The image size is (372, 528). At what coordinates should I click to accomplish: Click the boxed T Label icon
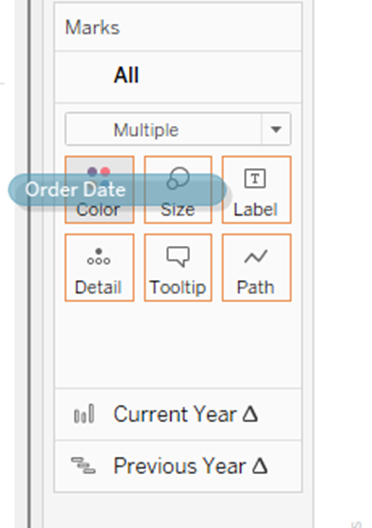click(255, 178)
